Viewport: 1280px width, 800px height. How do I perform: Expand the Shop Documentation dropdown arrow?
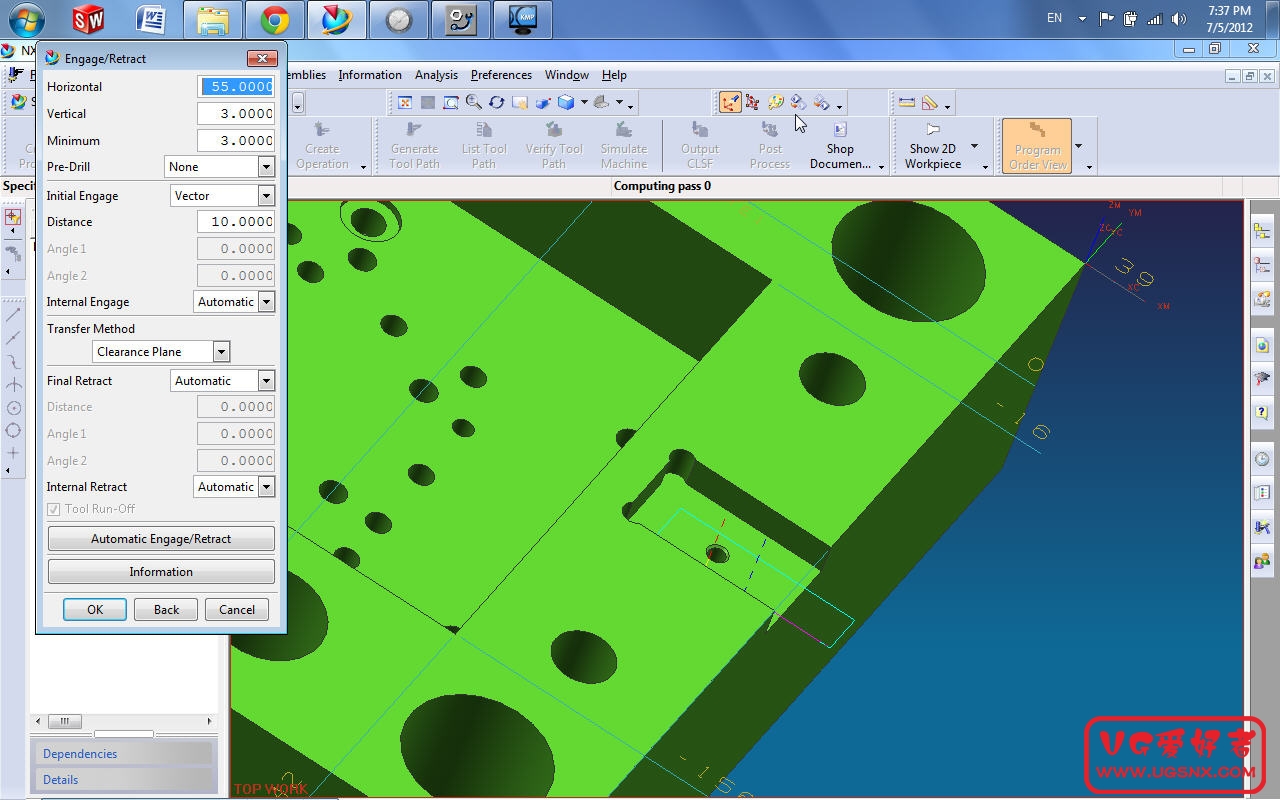pos(881,167)
